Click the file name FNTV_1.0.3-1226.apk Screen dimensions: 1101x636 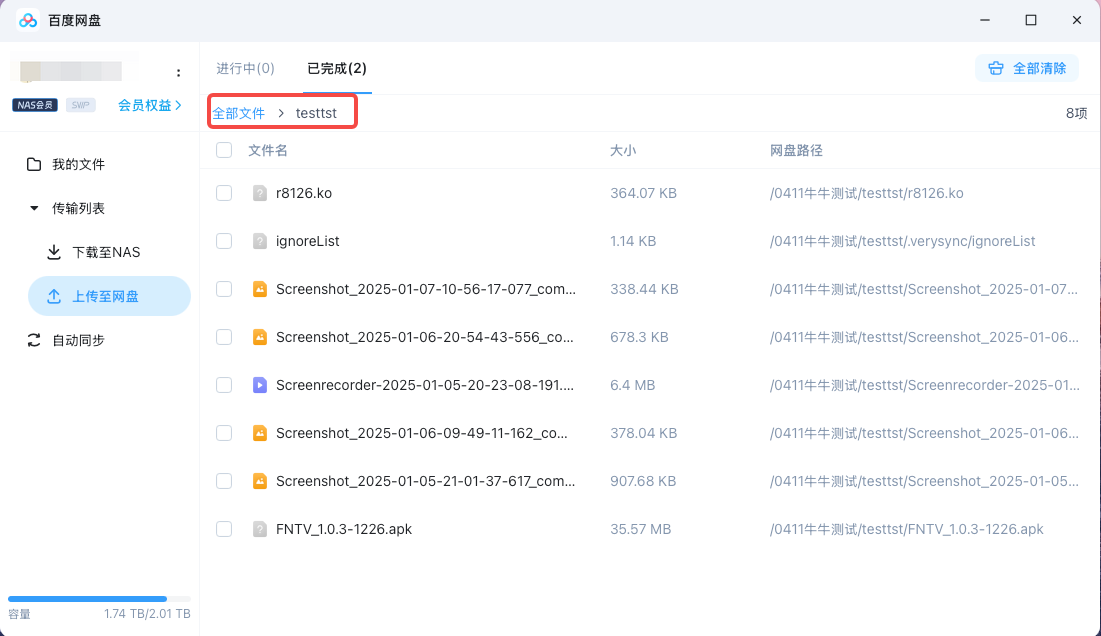pos(344,529)
